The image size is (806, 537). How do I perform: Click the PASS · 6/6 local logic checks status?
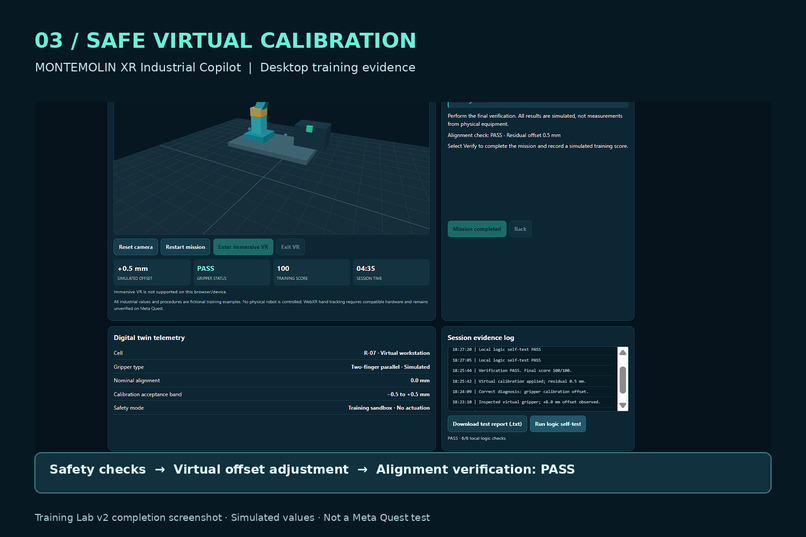point(477,438)
